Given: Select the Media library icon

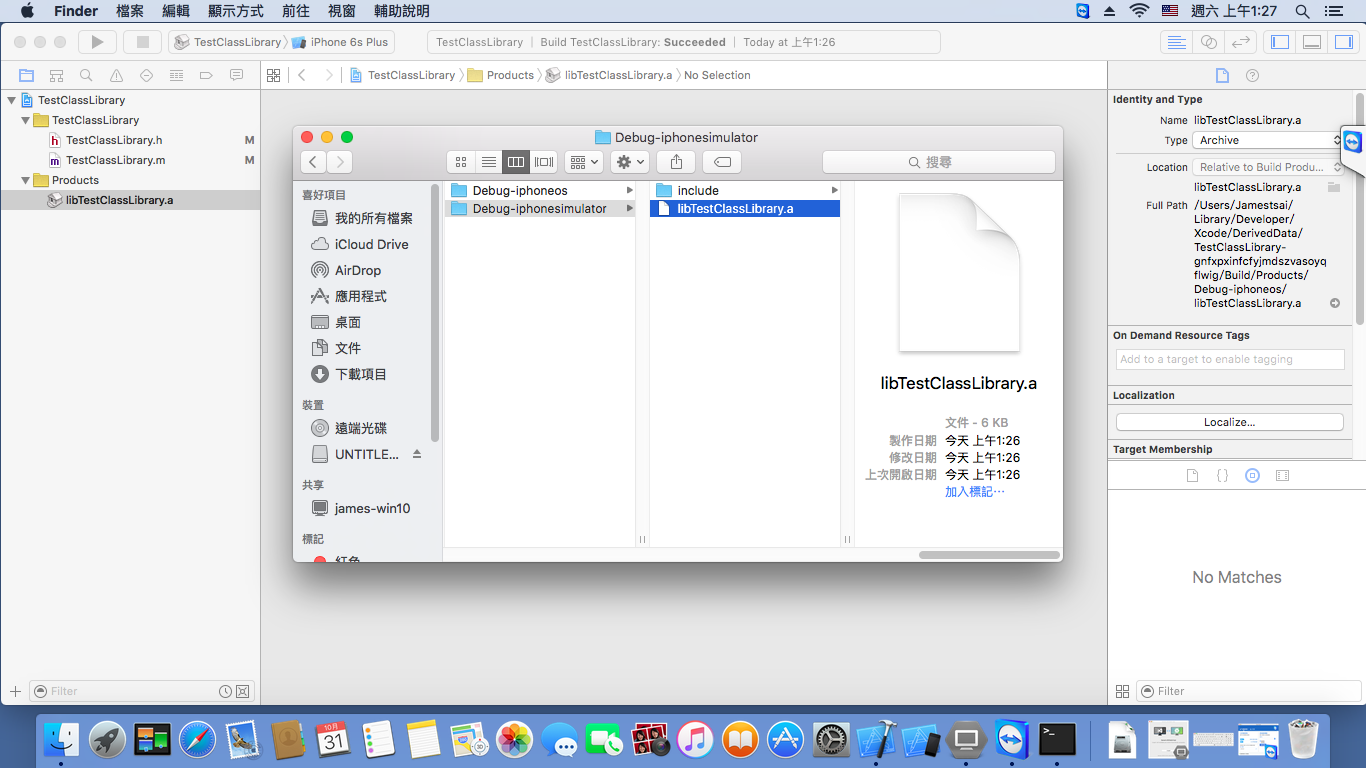Looking at the screenshot, I should 1282,476.
